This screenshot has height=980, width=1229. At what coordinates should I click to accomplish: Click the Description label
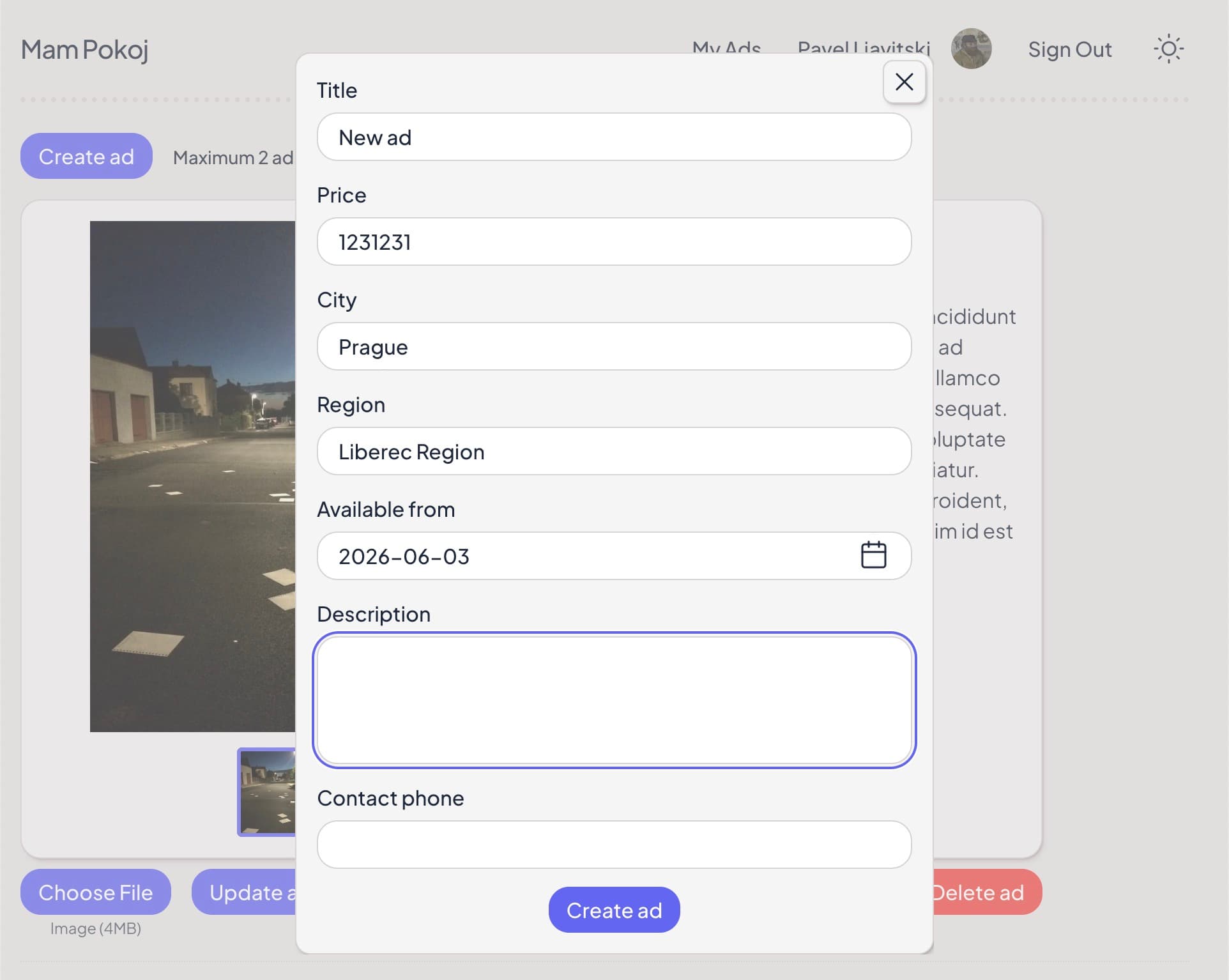pyautogui.click(x=374, y=614)
